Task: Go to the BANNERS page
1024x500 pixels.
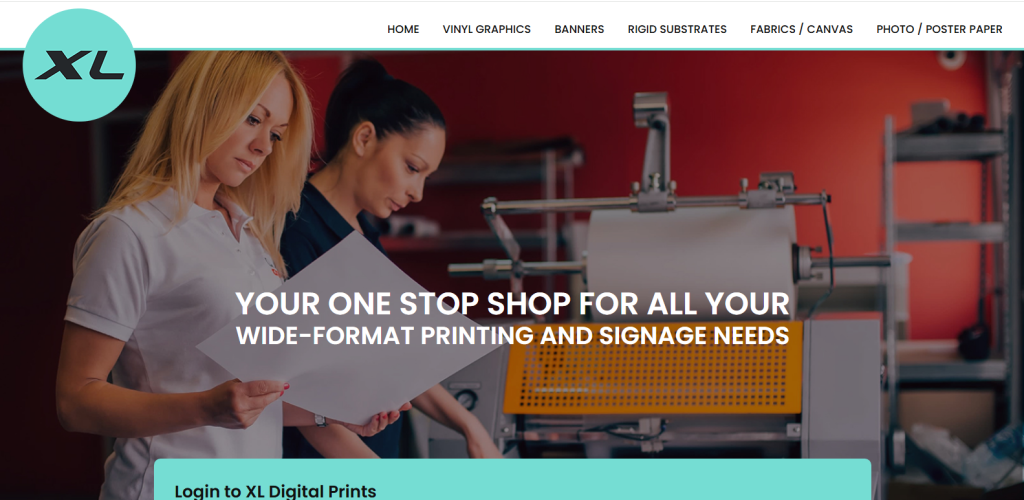Action: (579, 29)
